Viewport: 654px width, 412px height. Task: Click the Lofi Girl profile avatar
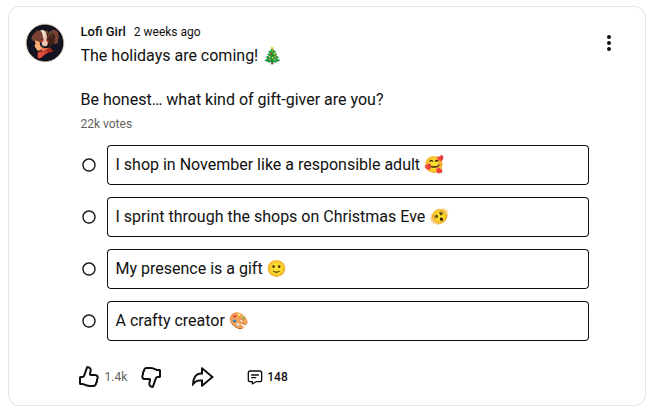46,43
